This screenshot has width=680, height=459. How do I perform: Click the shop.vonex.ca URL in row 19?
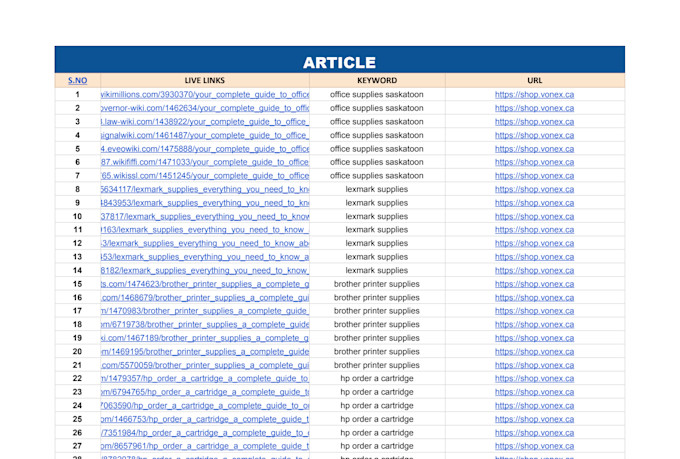[x=534, y=338]
